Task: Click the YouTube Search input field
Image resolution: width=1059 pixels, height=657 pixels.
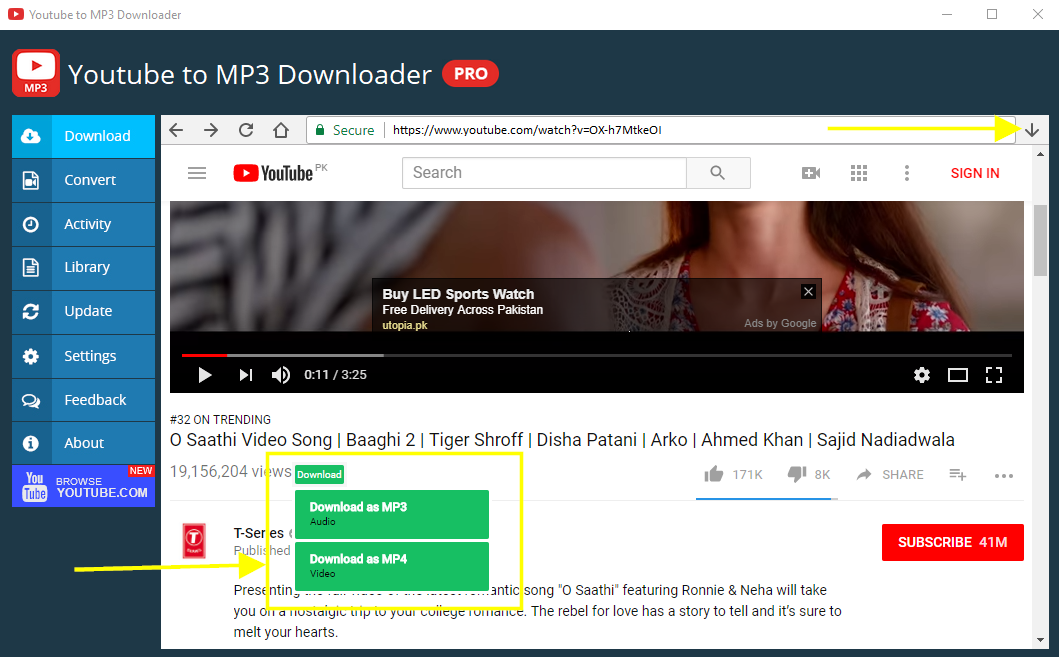Action: pos(544,173)
